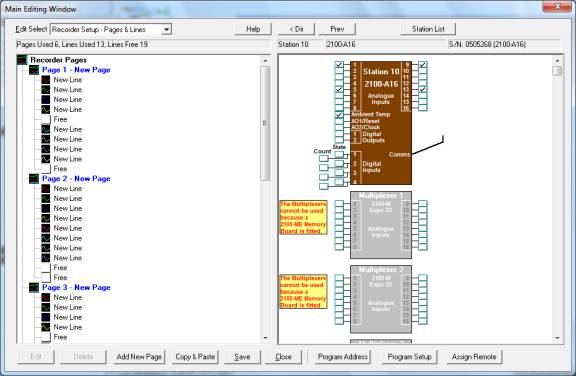The height and width of the screenshot is (376, 576).
Task: Click the Program Setup button
Action: 409,357
